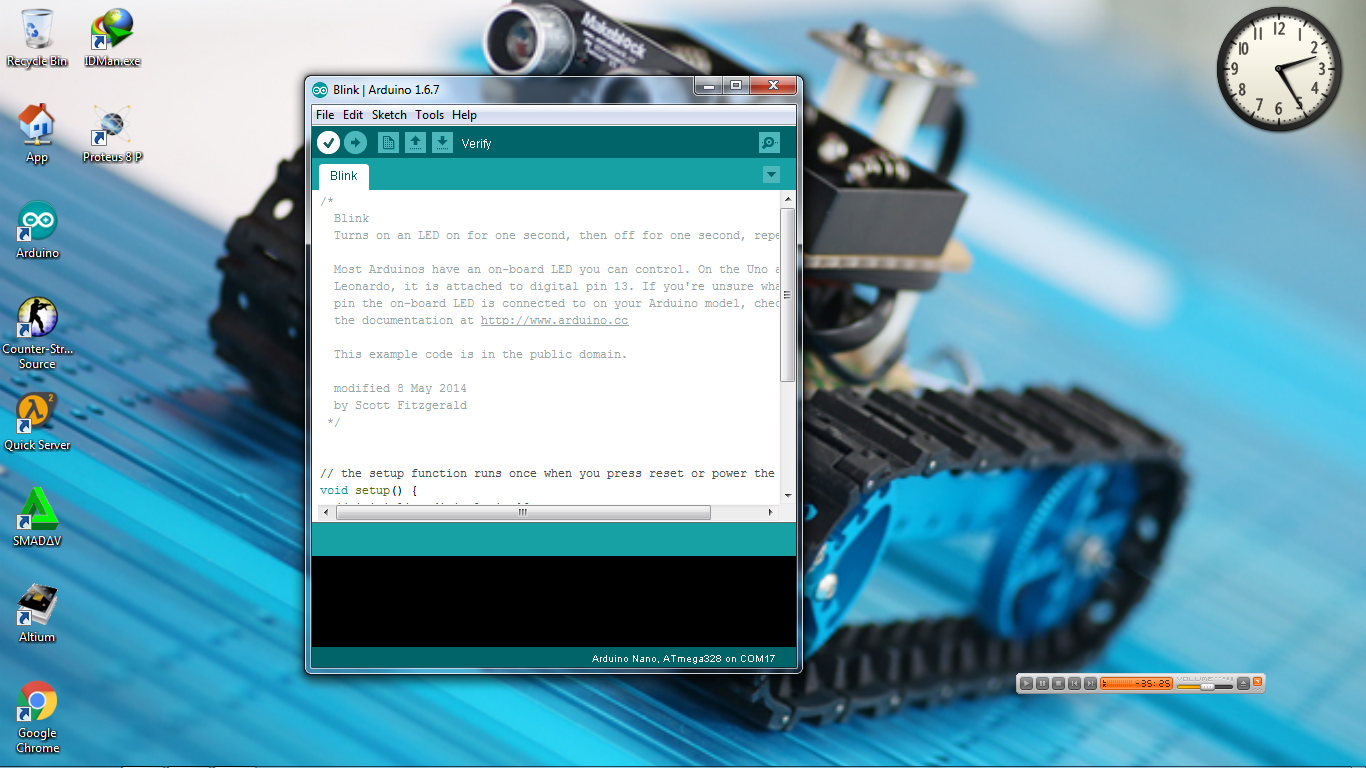Save the current sketch
Screen dimensions: 1366x768
442,142
